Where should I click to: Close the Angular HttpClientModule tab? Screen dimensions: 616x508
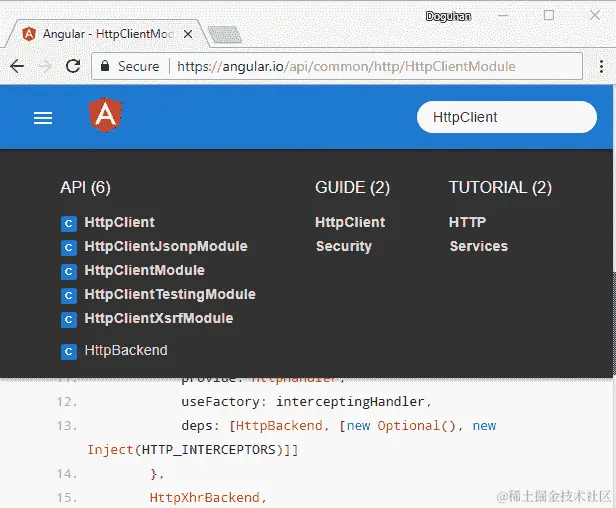[x=188, y=34]
